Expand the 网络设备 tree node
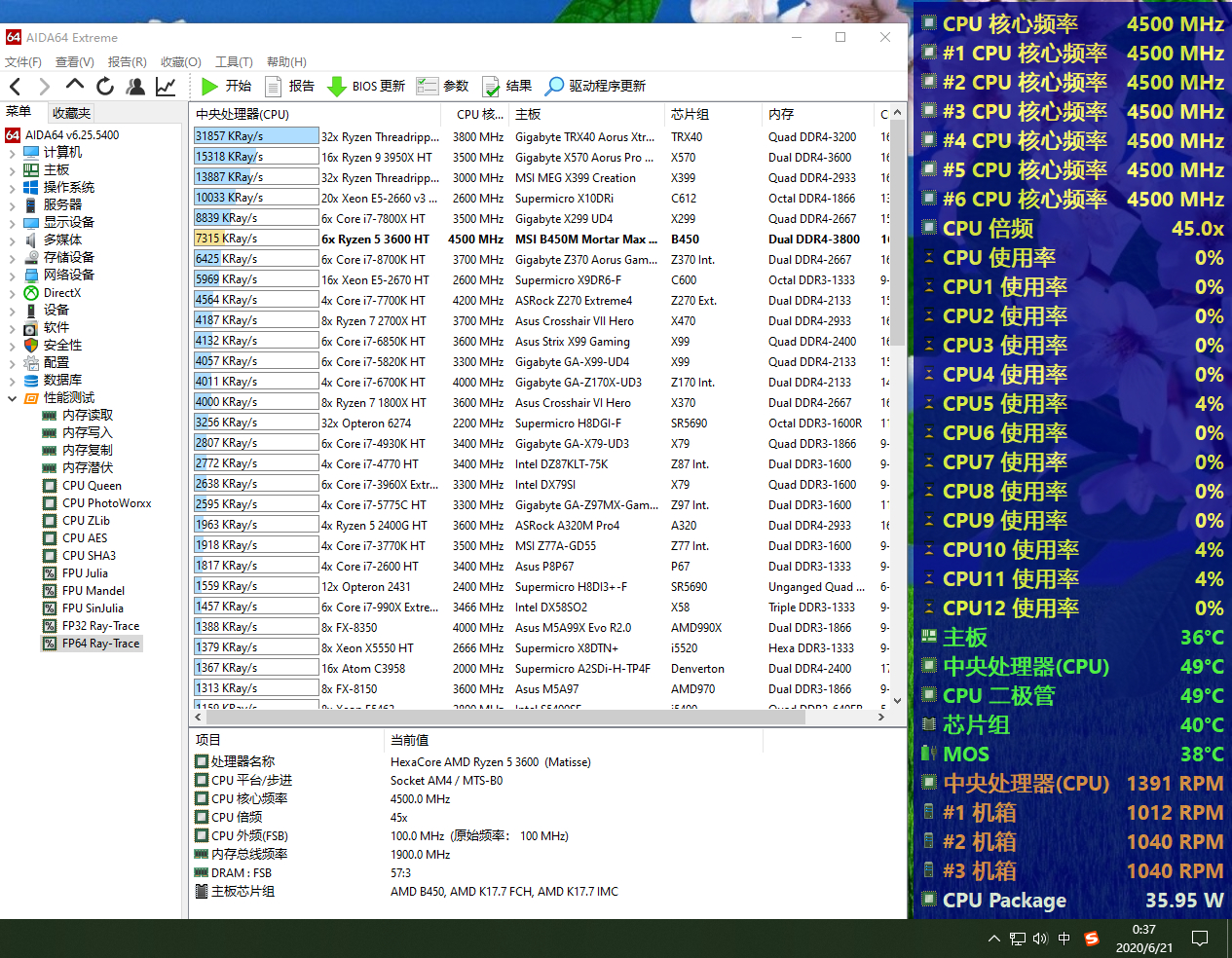This screenshot has width=1232, height=958. click(x=12, y=276)
